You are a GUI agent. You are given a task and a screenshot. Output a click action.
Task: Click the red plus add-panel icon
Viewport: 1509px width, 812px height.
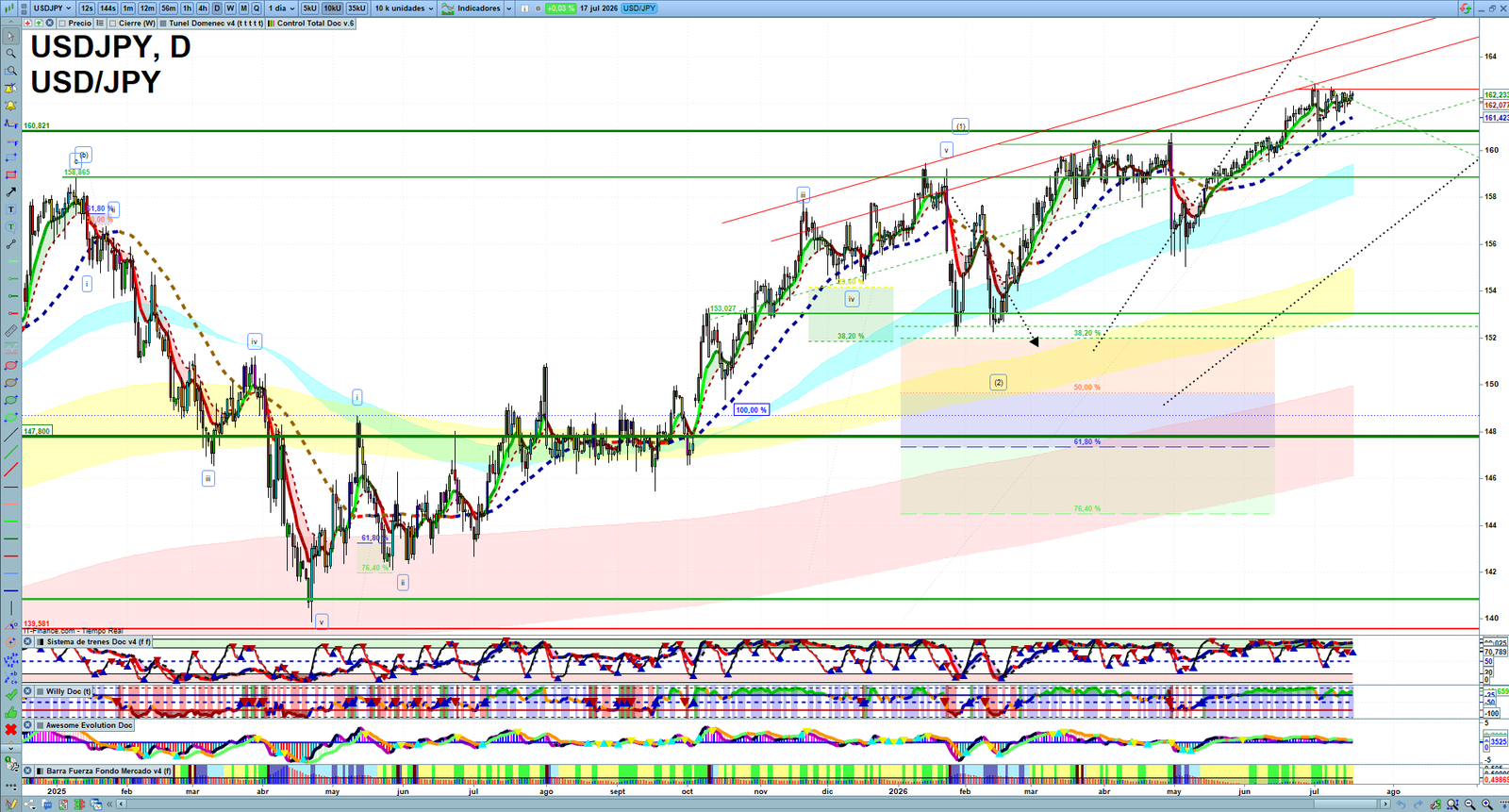(x=27, y=23)
